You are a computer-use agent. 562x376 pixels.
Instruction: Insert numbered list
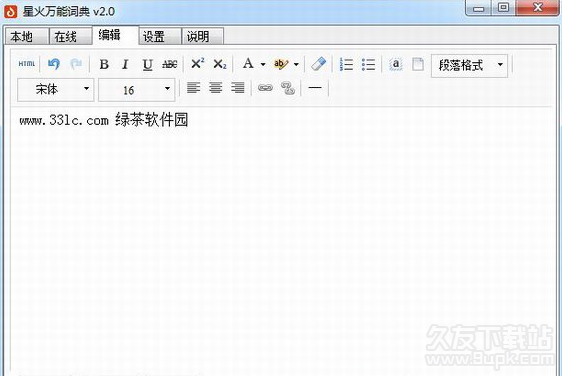(346, 65)
